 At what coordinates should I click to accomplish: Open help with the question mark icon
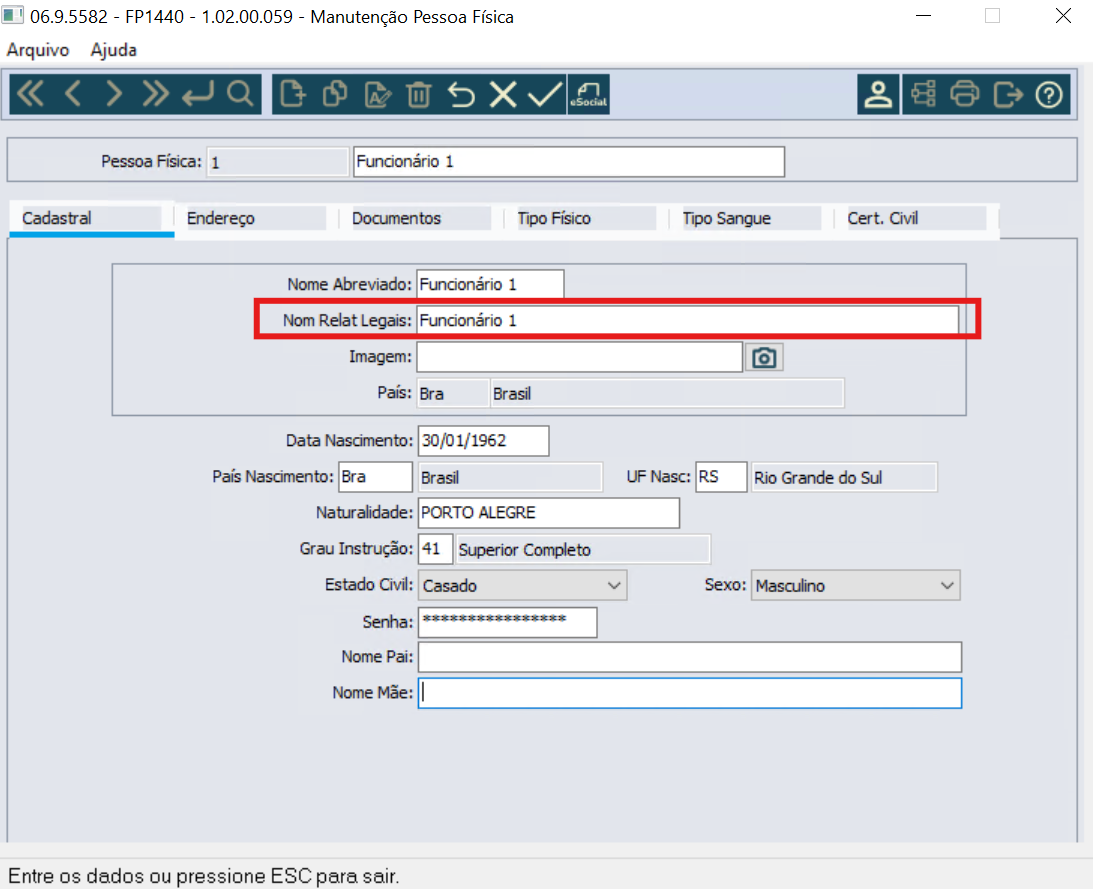point(1049,93)
